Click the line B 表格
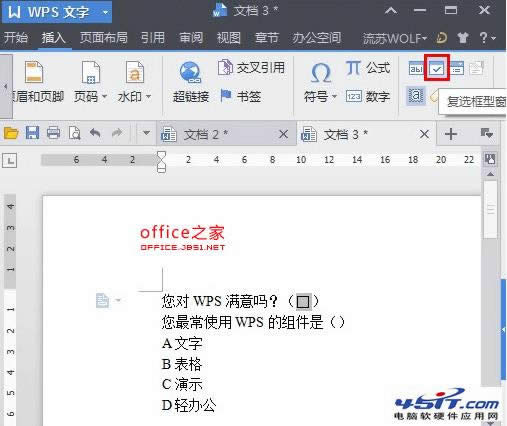Image resolution: width=507 pixels, height=426 pixels. click(x=182, y=364)
